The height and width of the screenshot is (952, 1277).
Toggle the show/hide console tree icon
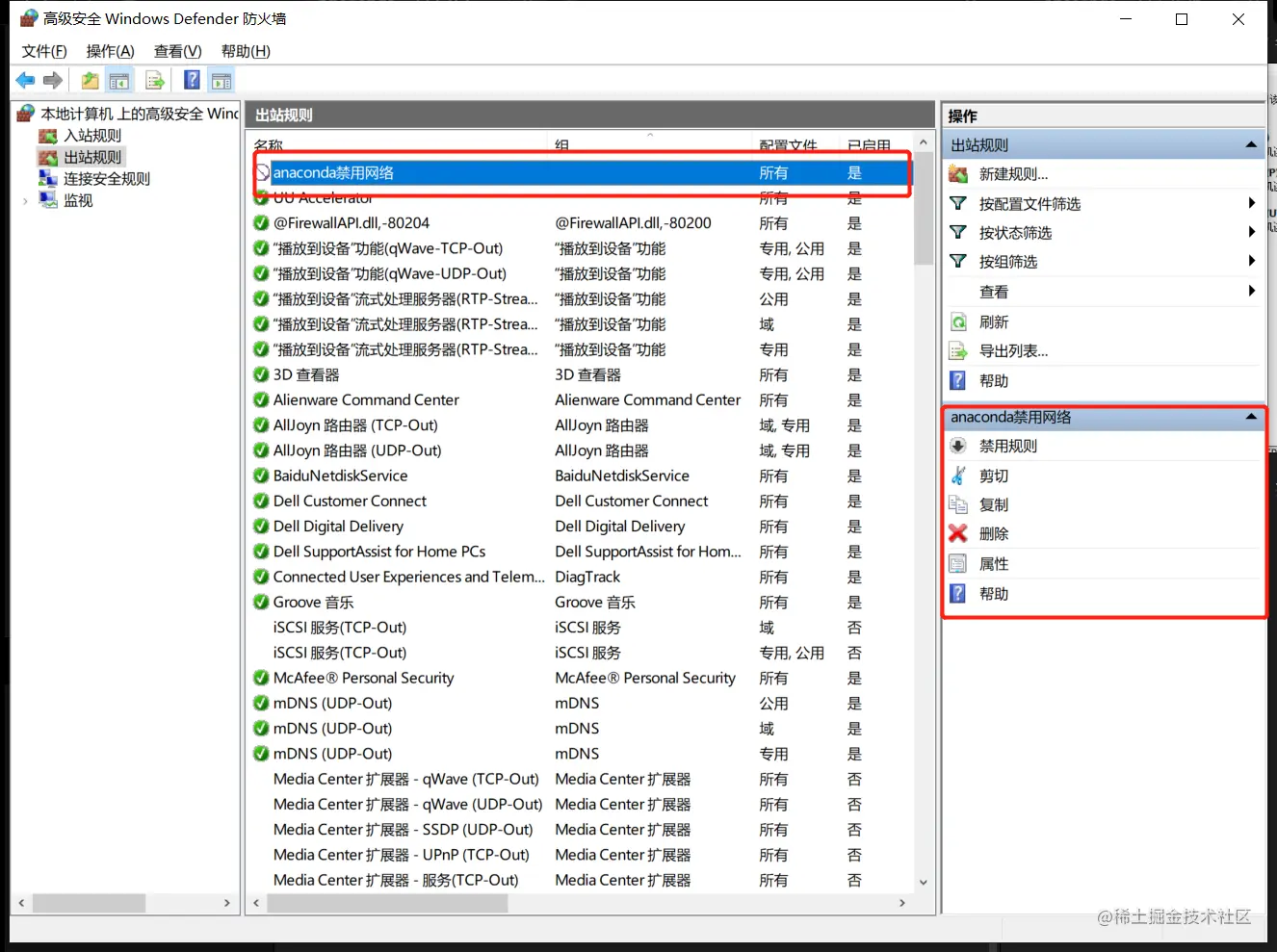(119, 81)
